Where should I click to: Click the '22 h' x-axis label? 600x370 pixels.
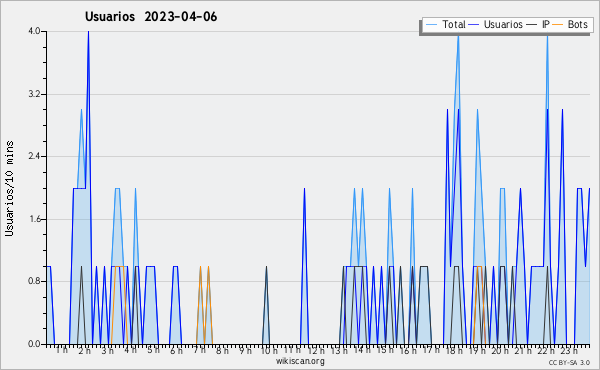pyautogui.click(x=546, y=351)
